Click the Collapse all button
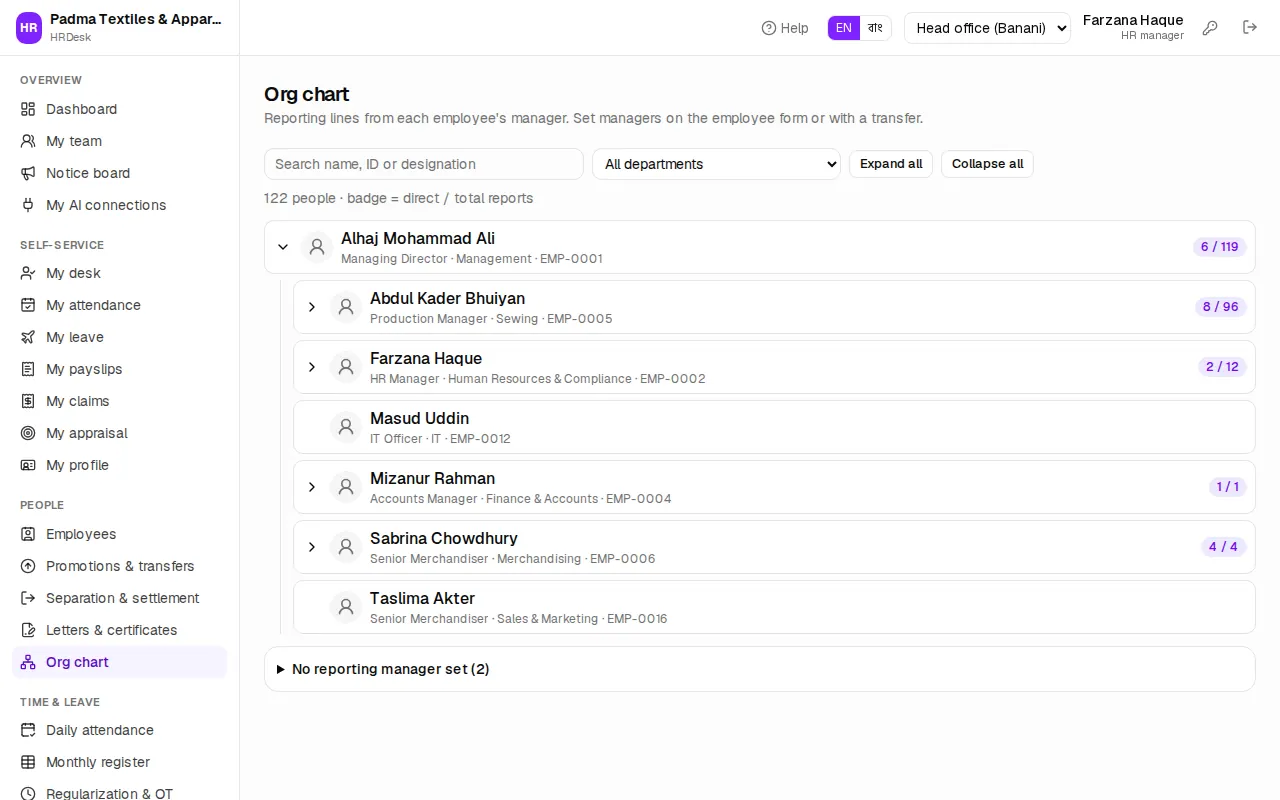1280x800 pixels. [987, 164]
